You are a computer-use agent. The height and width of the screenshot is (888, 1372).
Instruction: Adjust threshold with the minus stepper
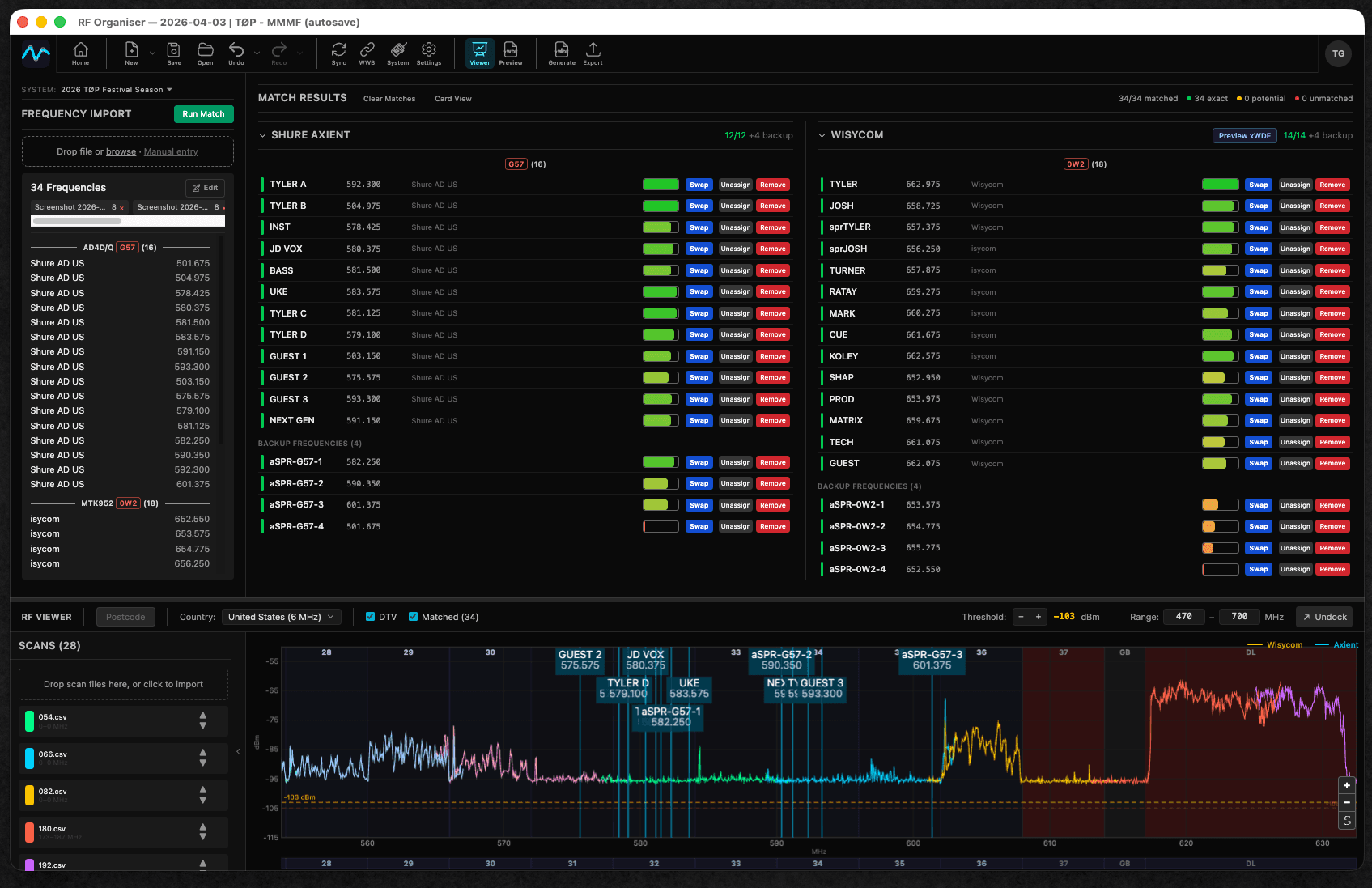click(x=1021, y=616)
